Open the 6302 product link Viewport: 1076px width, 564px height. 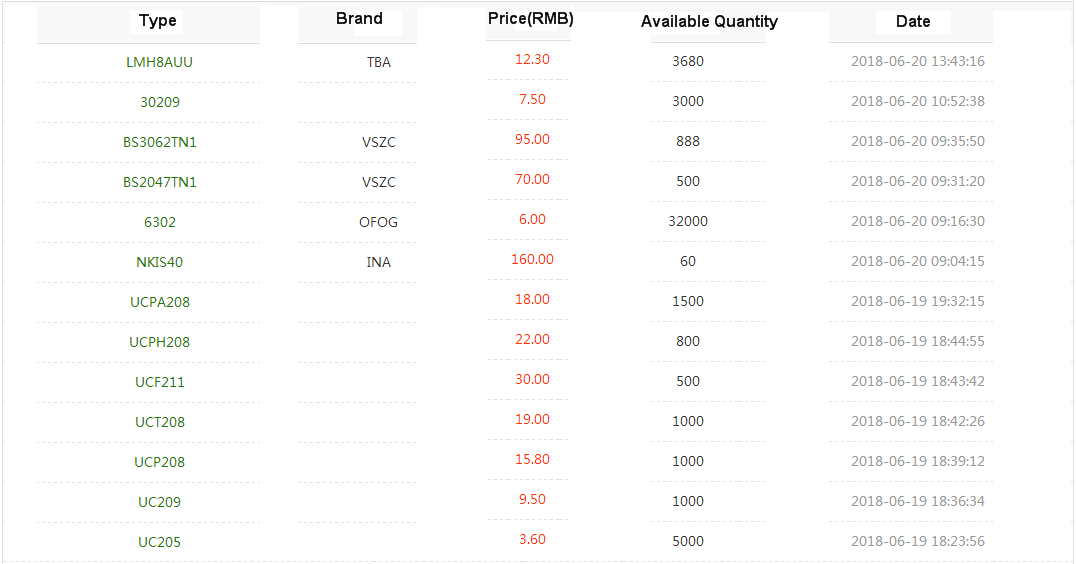(x=160, y=222)
